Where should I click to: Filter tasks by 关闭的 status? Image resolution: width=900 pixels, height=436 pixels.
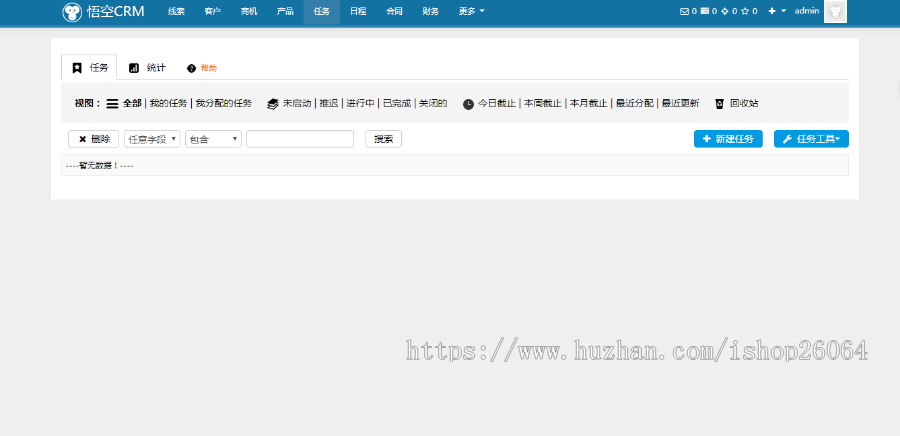click(x=433, y=103)
